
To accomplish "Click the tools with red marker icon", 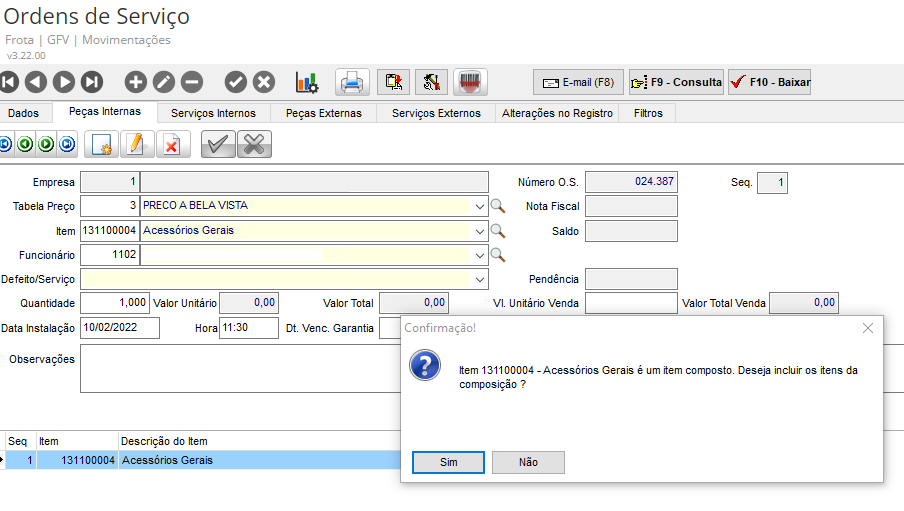I will click(431, 82).
